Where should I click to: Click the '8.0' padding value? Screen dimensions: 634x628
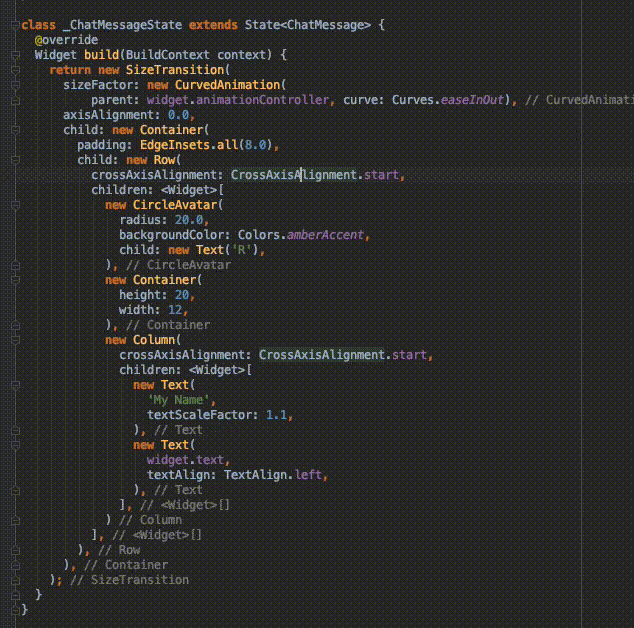(x=256, y=145)
